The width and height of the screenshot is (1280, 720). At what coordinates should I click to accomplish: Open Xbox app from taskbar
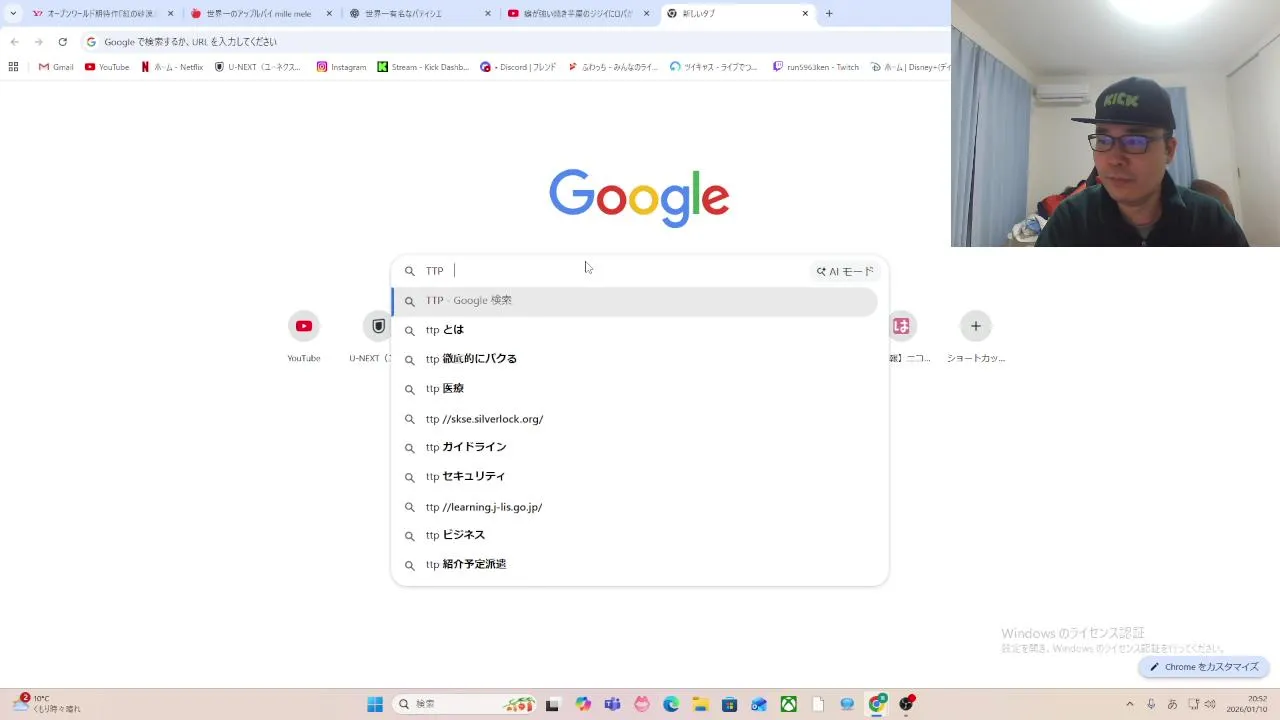coord(789,704)
